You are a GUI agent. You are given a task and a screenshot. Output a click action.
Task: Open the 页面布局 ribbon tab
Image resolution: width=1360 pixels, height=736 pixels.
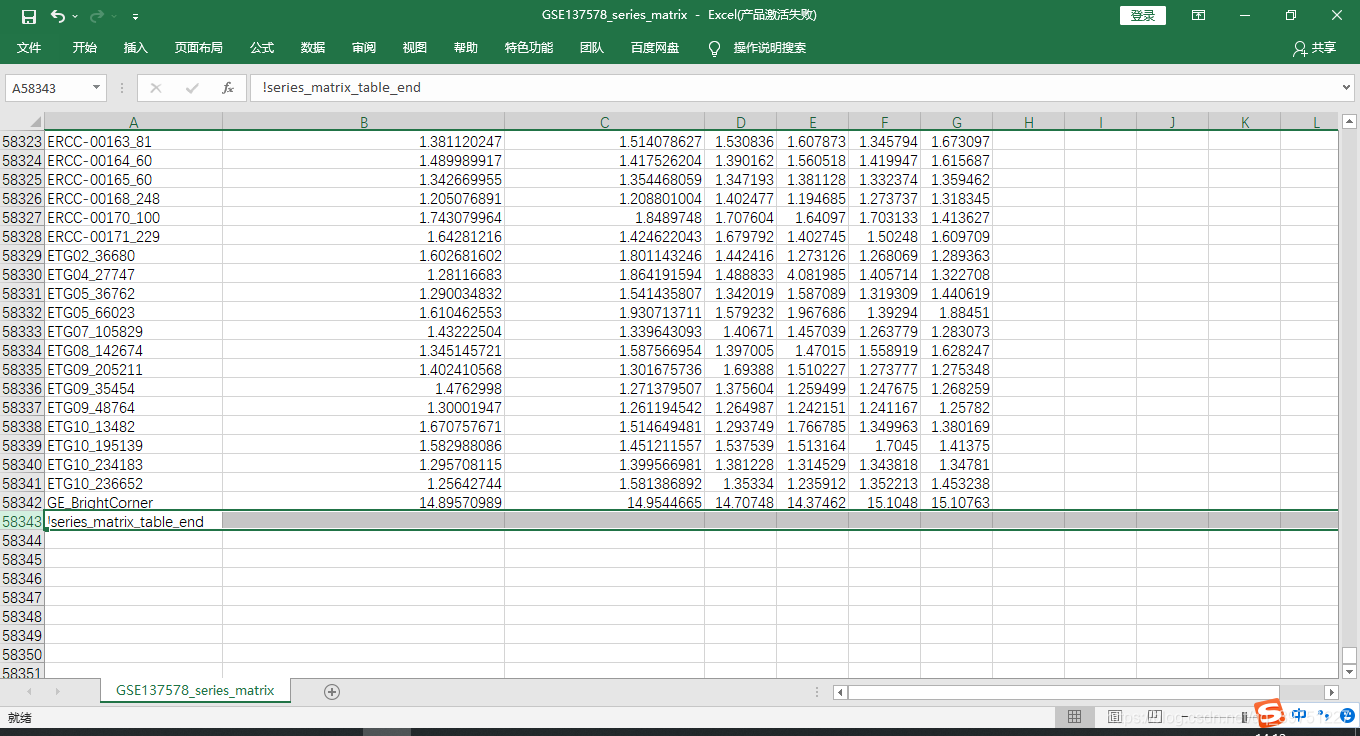pyautogui.click(x=198, y=48)
